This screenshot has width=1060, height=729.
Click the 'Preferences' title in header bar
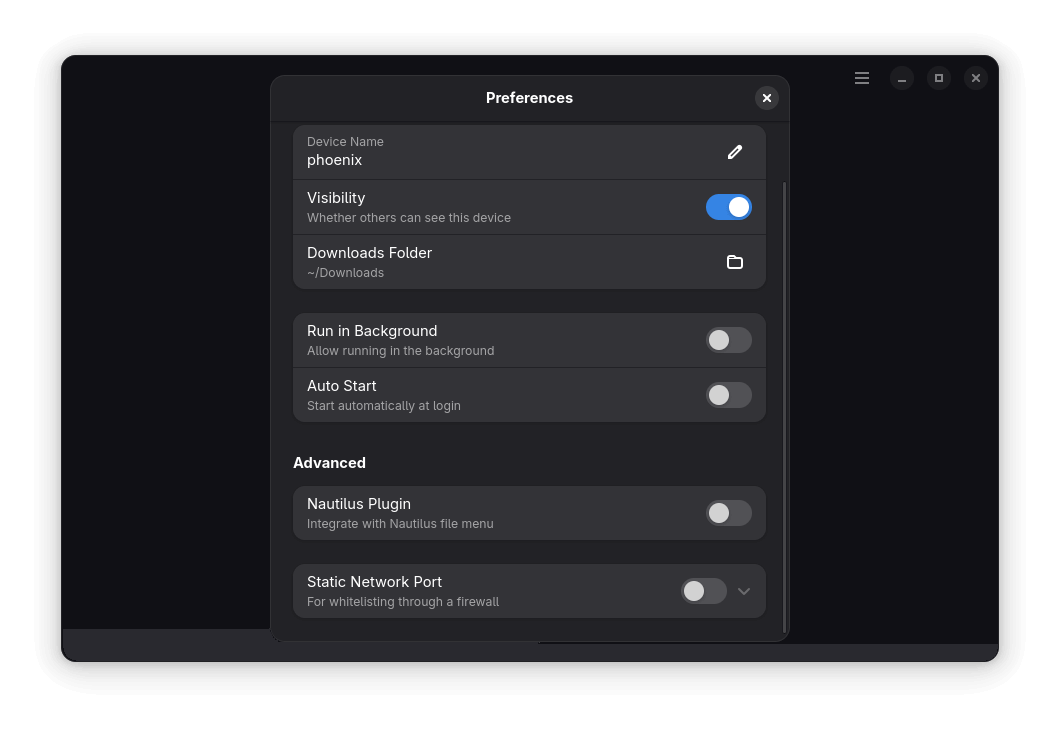click(x=529, y=98)
